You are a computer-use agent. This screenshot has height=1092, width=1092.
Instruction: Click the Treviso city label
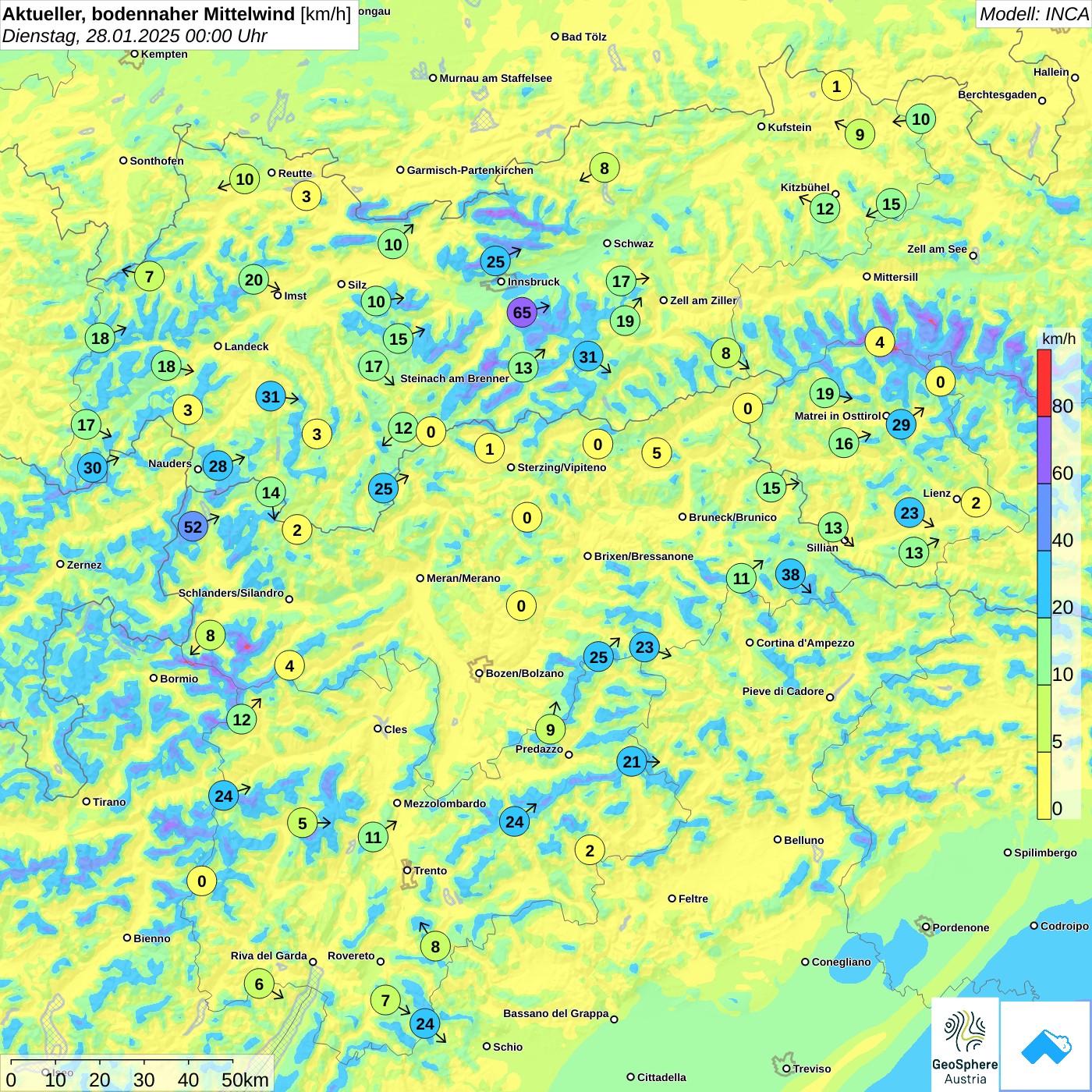(811, 1069)
